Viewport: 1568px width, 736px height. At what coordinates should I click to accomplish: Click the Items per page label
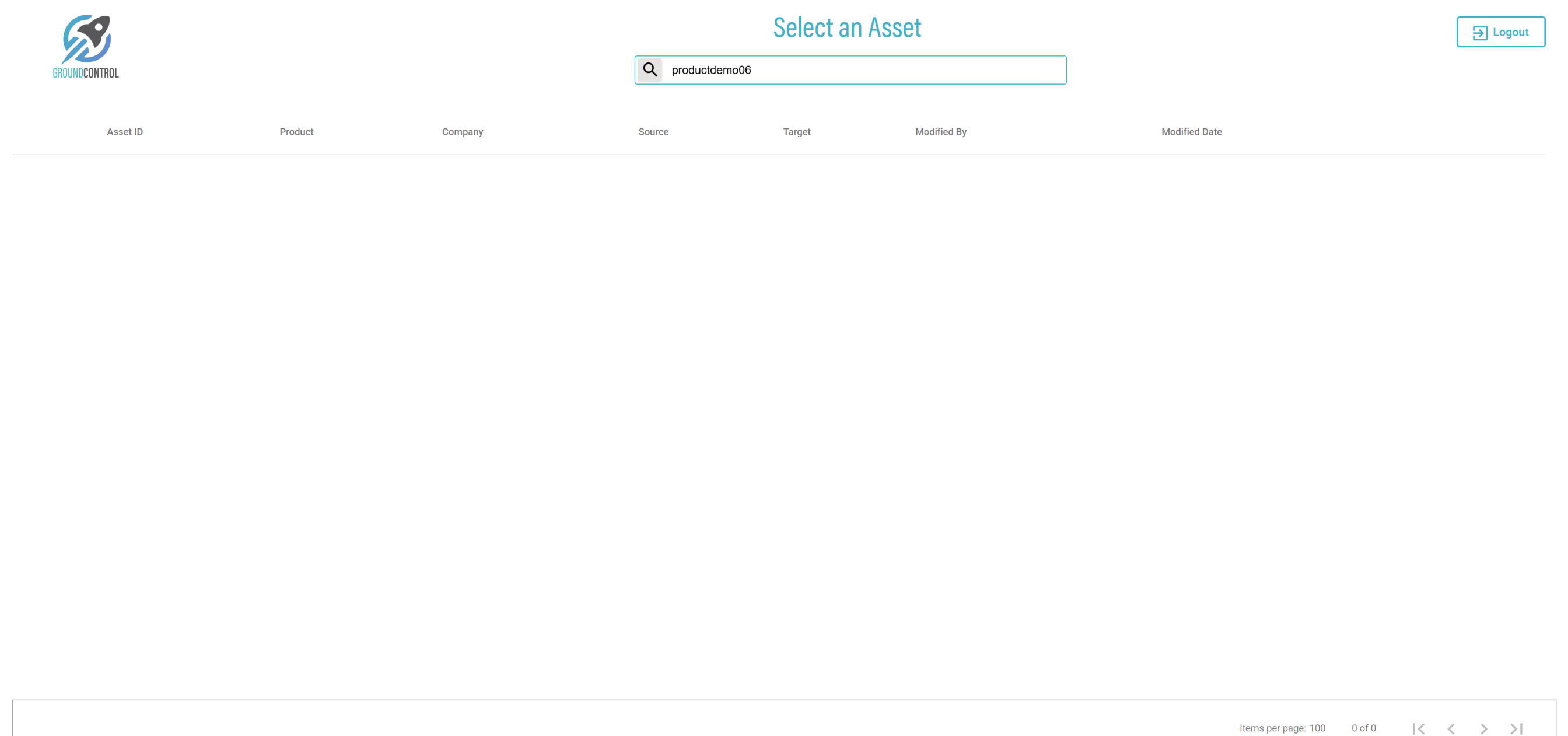click(1272, 728)
